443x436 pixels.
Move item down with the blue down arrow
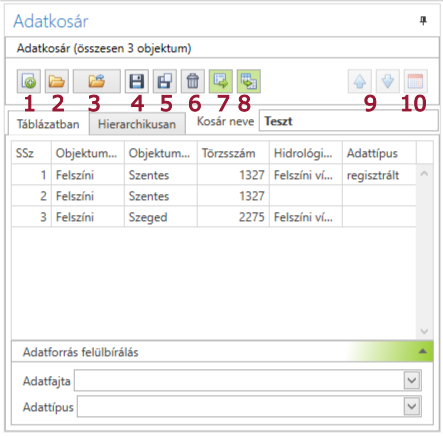point(388,81)
